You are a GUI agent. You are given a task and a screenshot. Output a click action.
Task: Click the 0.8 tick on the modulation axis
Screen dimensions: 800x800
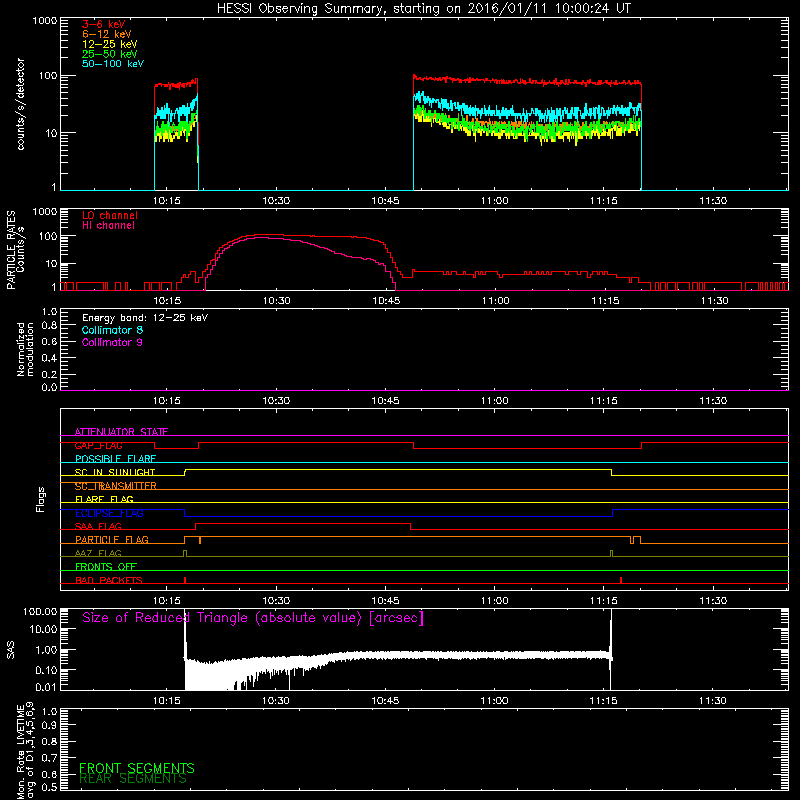point(49,326)
